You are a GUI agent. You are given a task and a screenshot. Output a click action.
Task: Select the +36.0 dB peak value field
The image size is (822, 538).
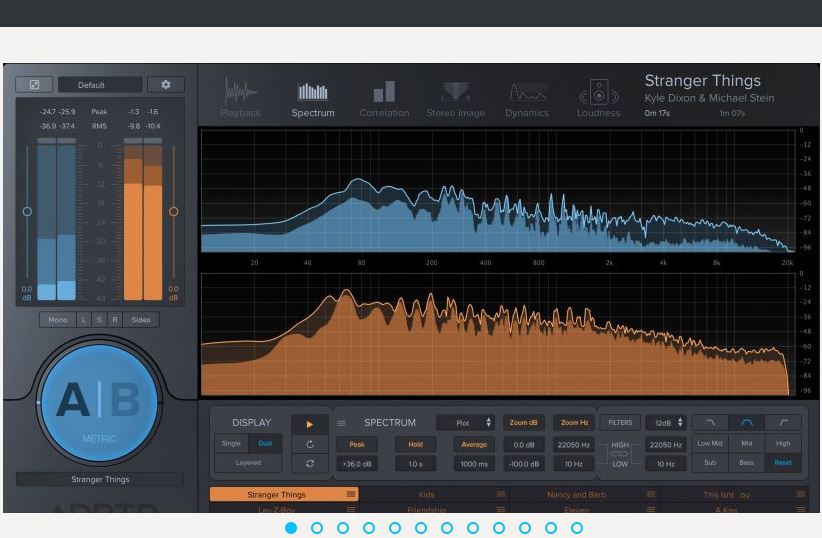357,464
